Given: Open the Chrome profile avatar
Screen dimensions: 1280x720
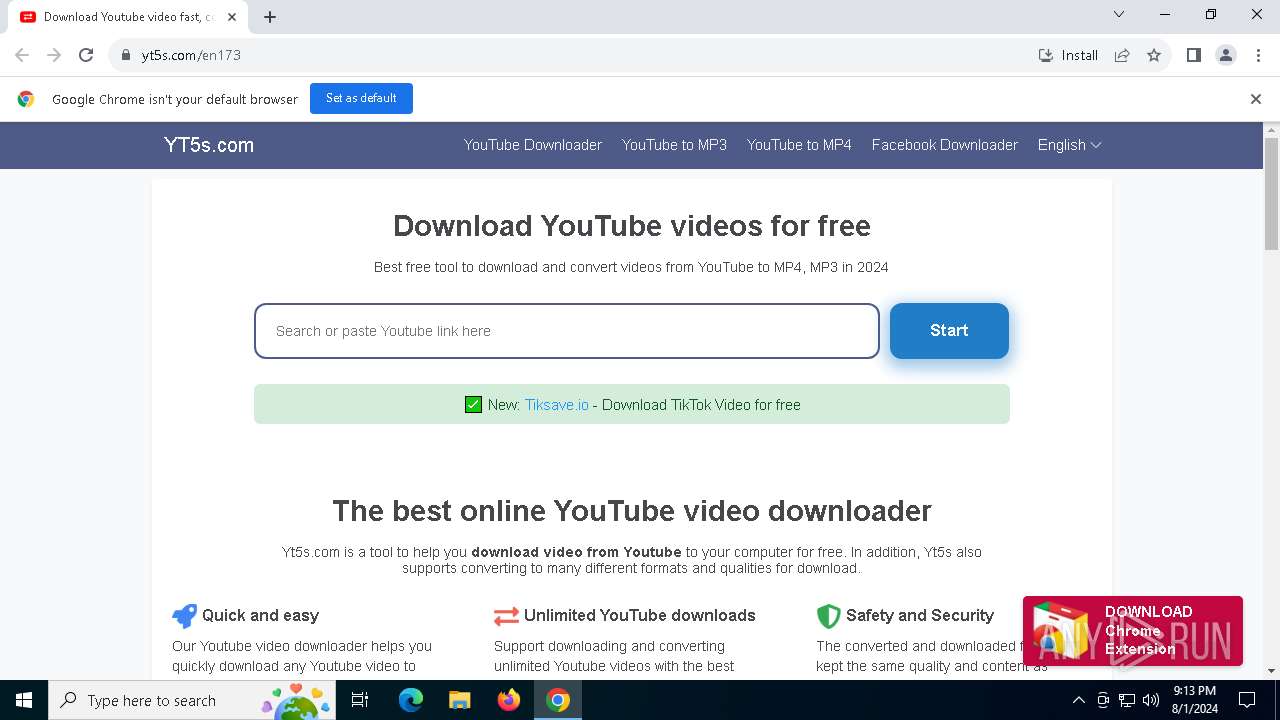Looking at the screenshot, I should click(x=1226, y=55).
